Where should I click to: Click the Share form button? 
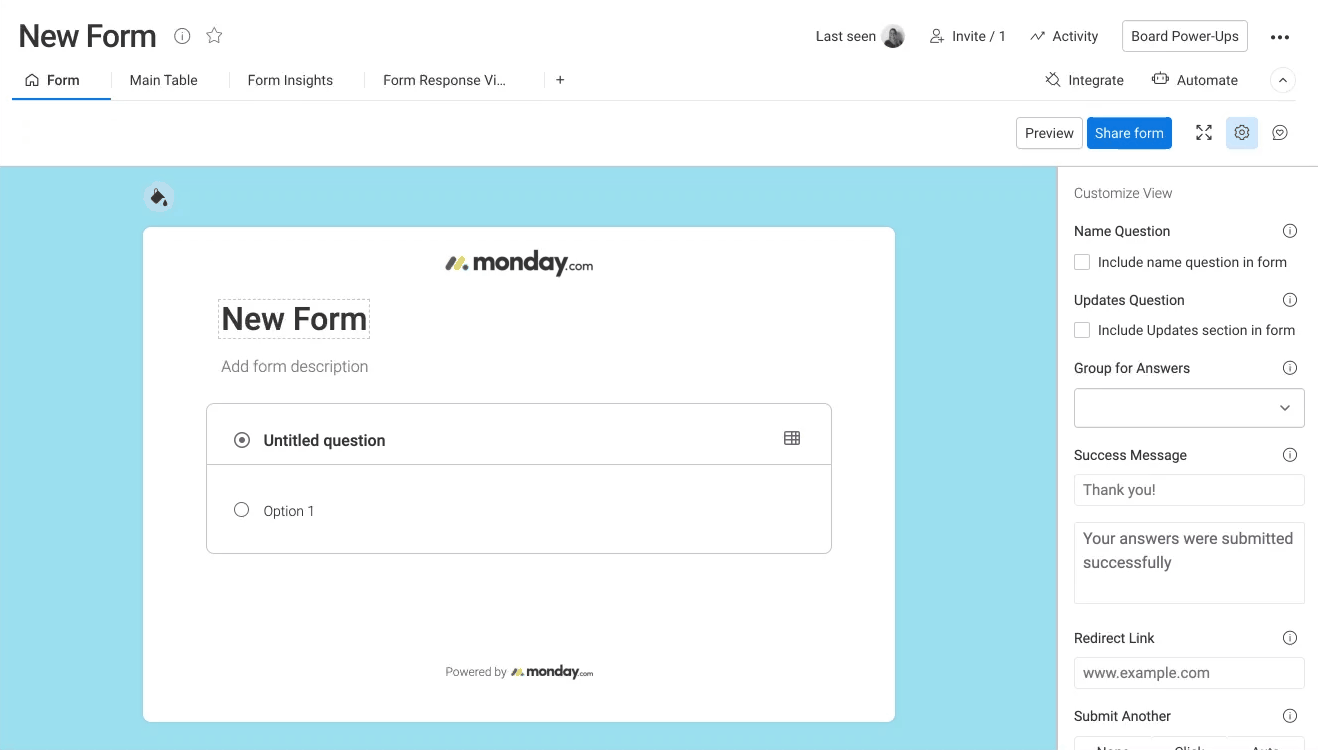(x=1129, y=133)
